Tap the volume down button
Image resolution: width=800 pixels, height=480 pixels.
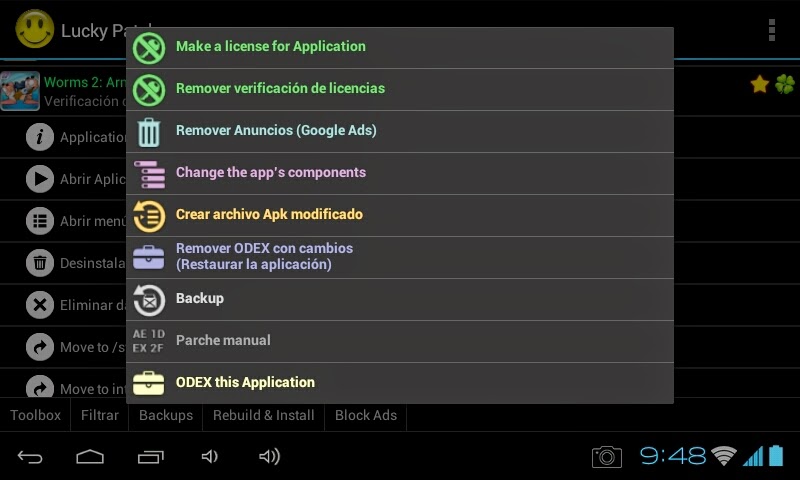tap(210, 456)
